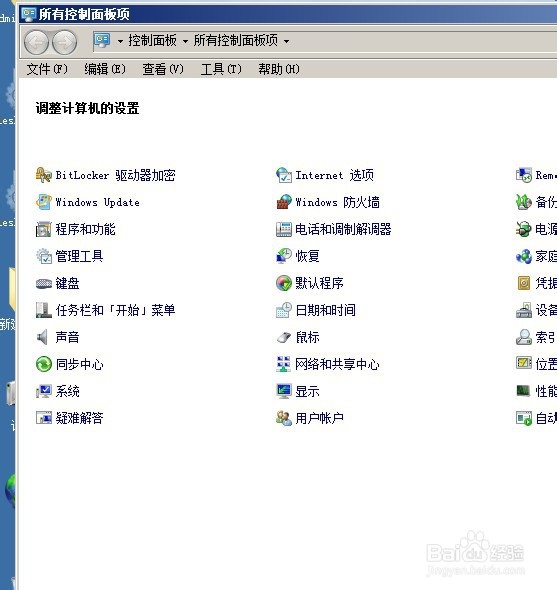Expand dropdown arrow before 控制面板 breadcrumb
The height and width of the screenshot is (590, 557).
(x=120, y=41)
